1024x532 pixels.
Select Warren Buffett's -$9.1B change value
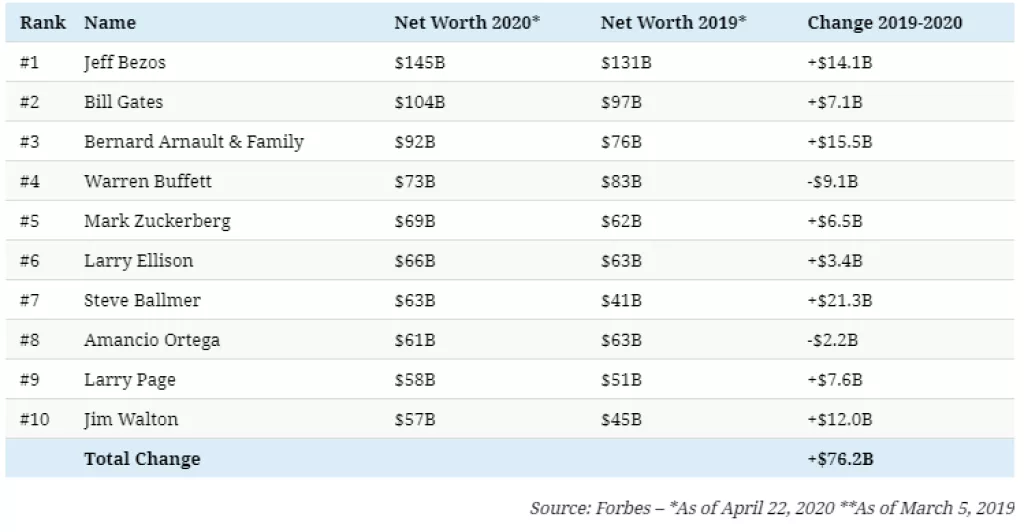tap(833, 181)
